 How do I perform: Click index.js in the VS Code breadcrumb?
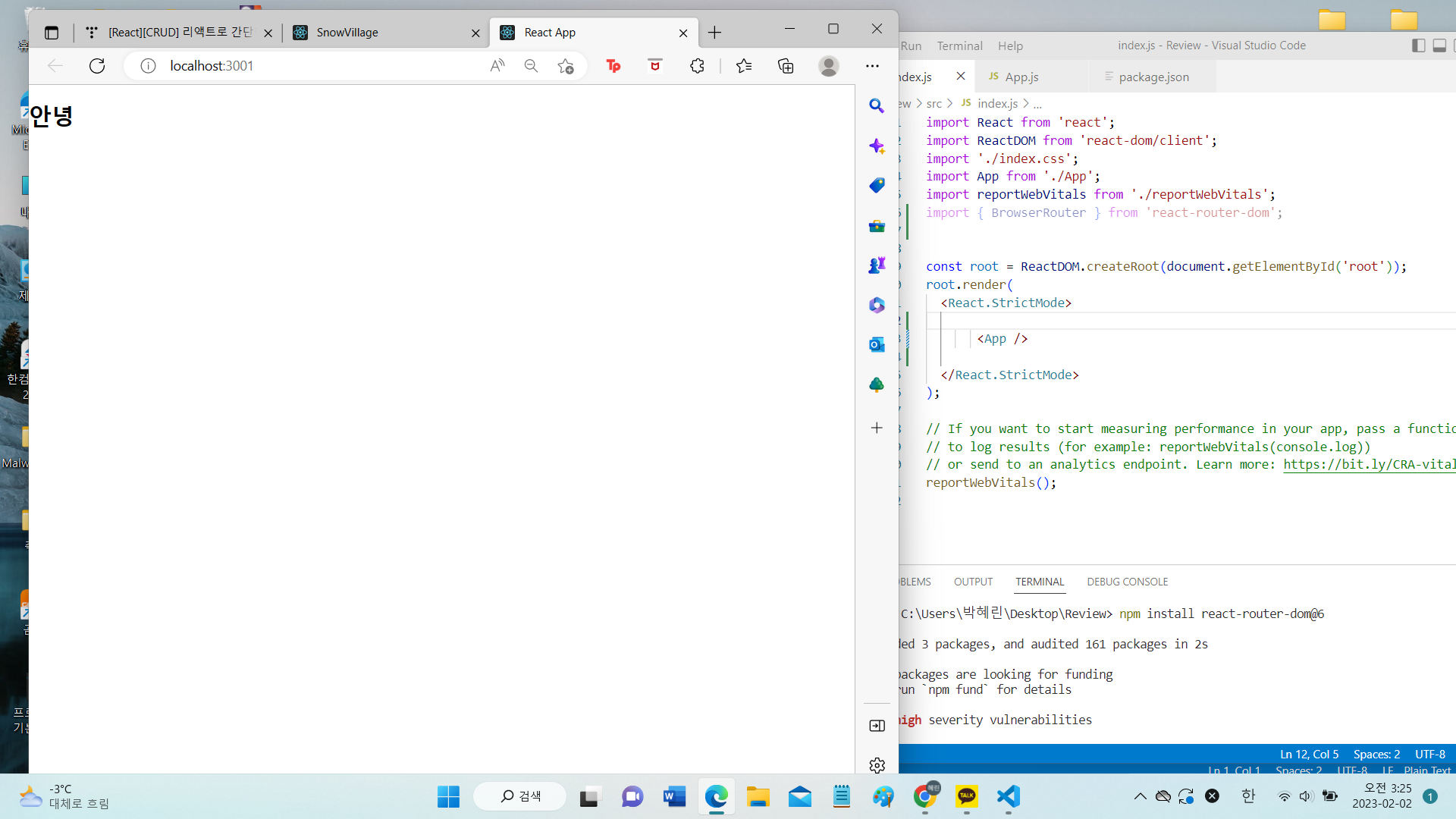[997, 104]
